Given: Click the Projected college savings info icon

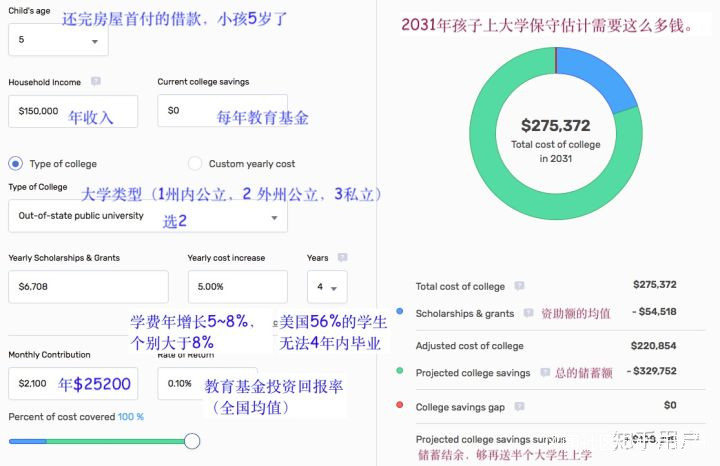Looking at the screenshot, I should 545,372.
